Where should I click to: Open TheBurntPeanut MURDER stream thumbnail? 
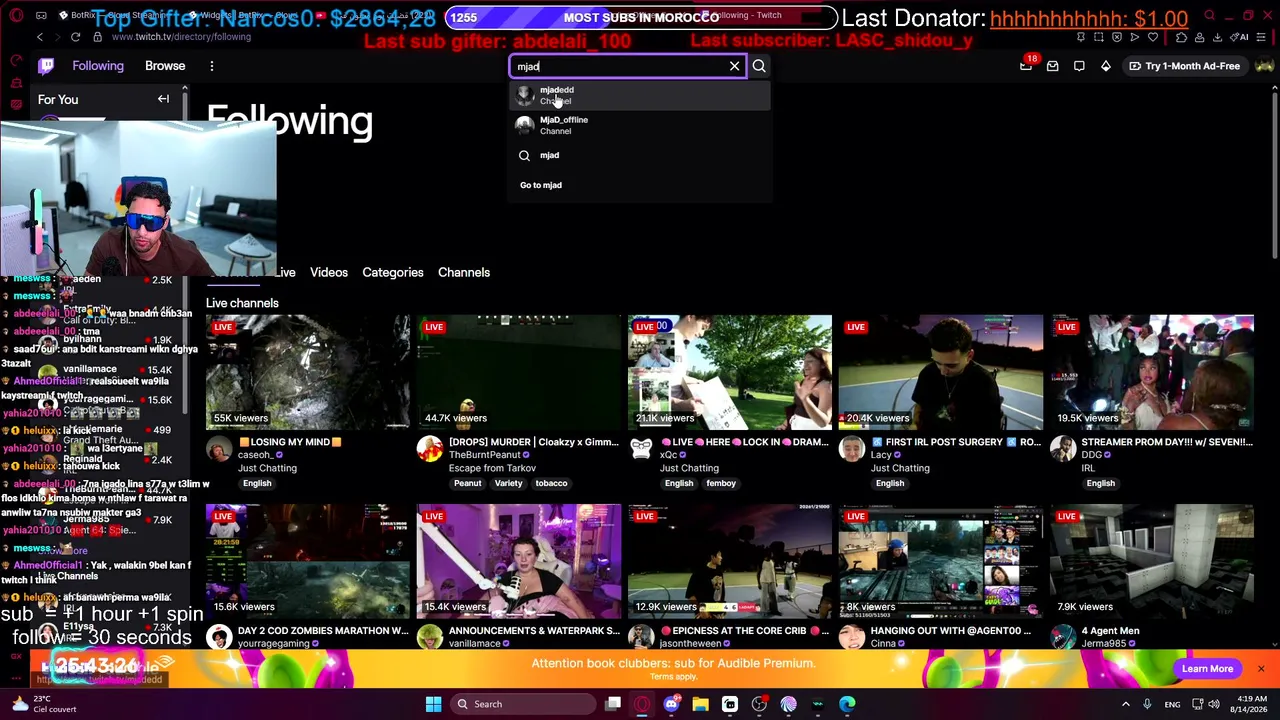519,372
